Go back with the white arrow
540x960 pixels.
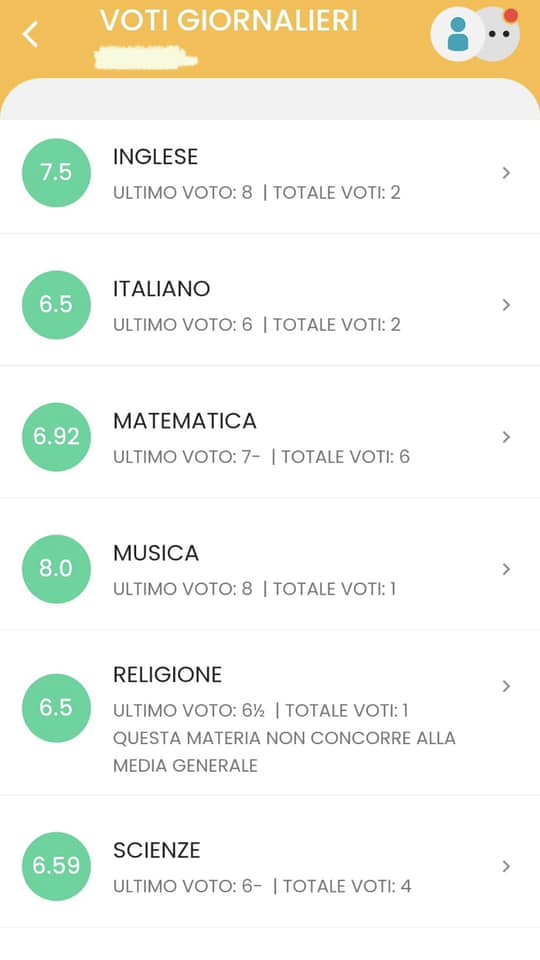[30, 34]
